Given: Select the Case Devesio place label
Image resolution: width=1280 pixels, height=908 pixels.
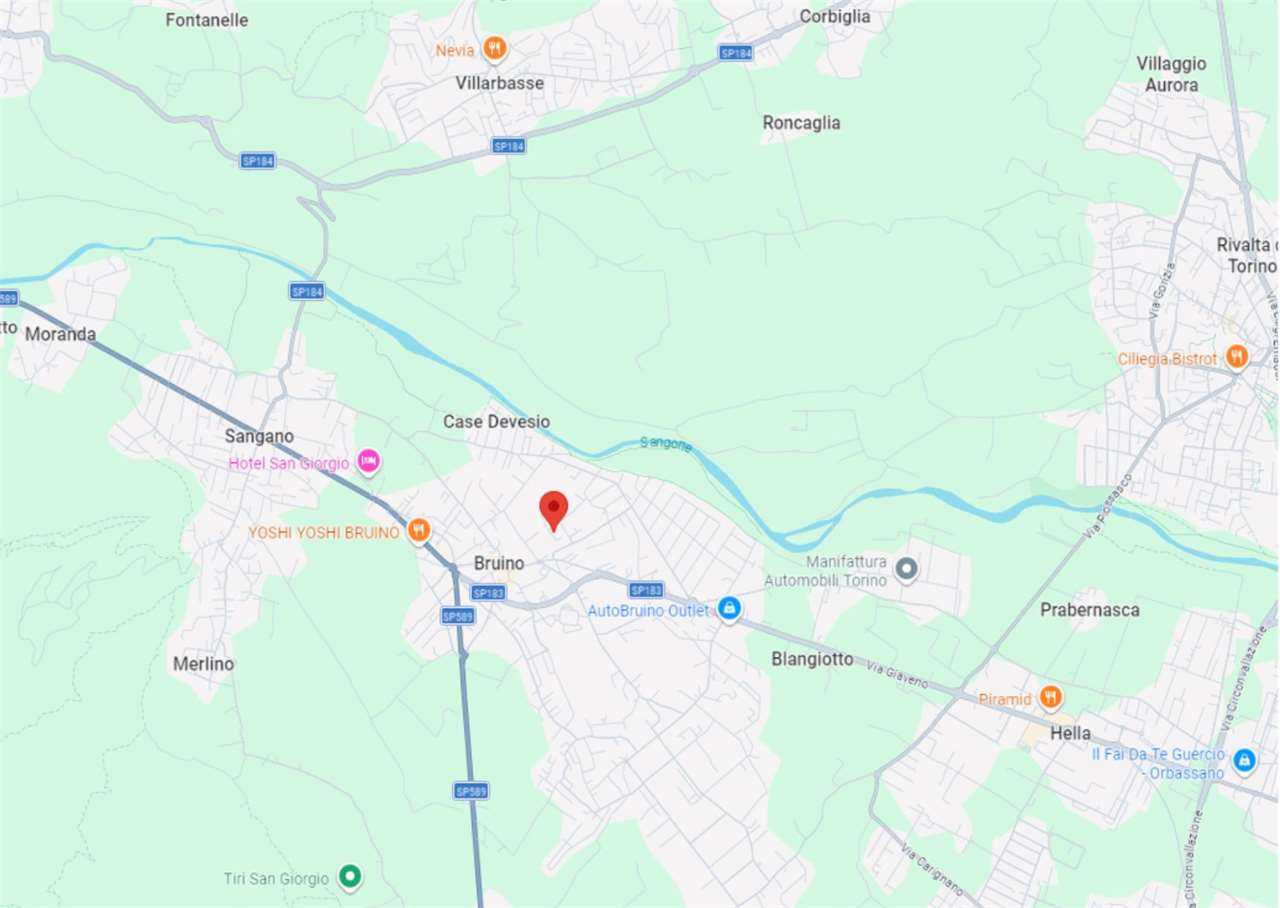Looking at the screenshot, I should (x=497, y=422).
